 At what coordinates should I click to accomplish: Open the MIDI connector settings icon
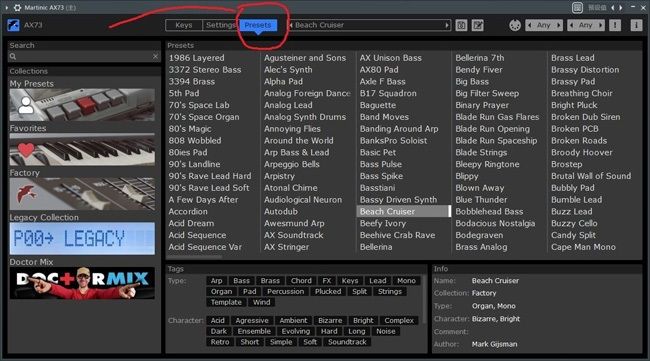(515, 25)
